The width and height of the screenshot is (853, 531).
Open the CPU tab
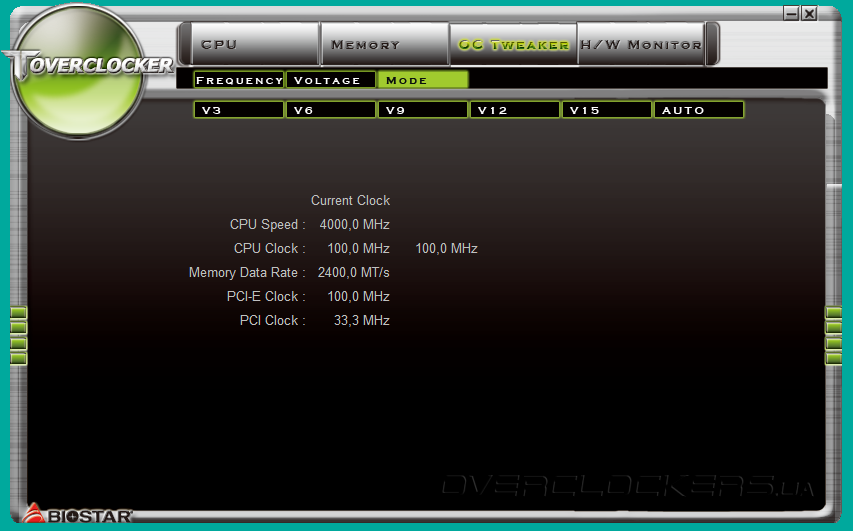(255, 44)
